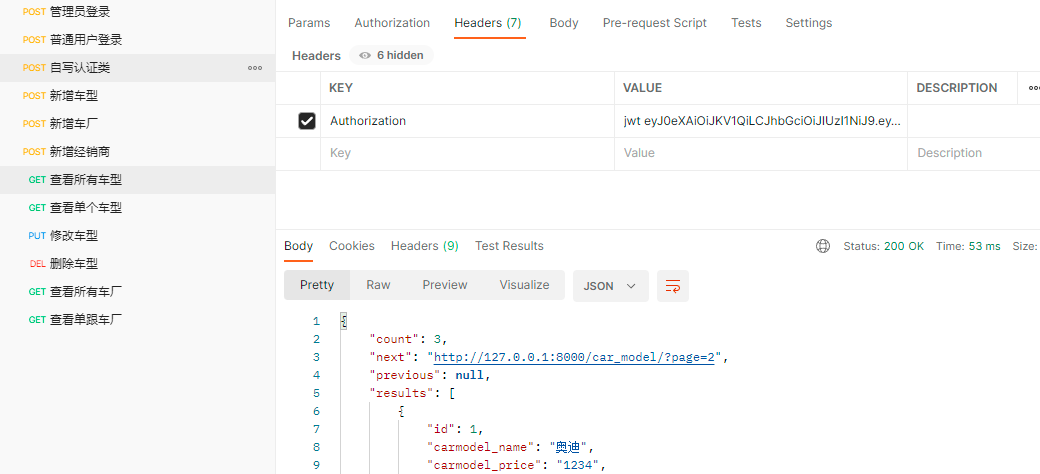
Task: Click the empty Value input field
Action: (760, 153)
